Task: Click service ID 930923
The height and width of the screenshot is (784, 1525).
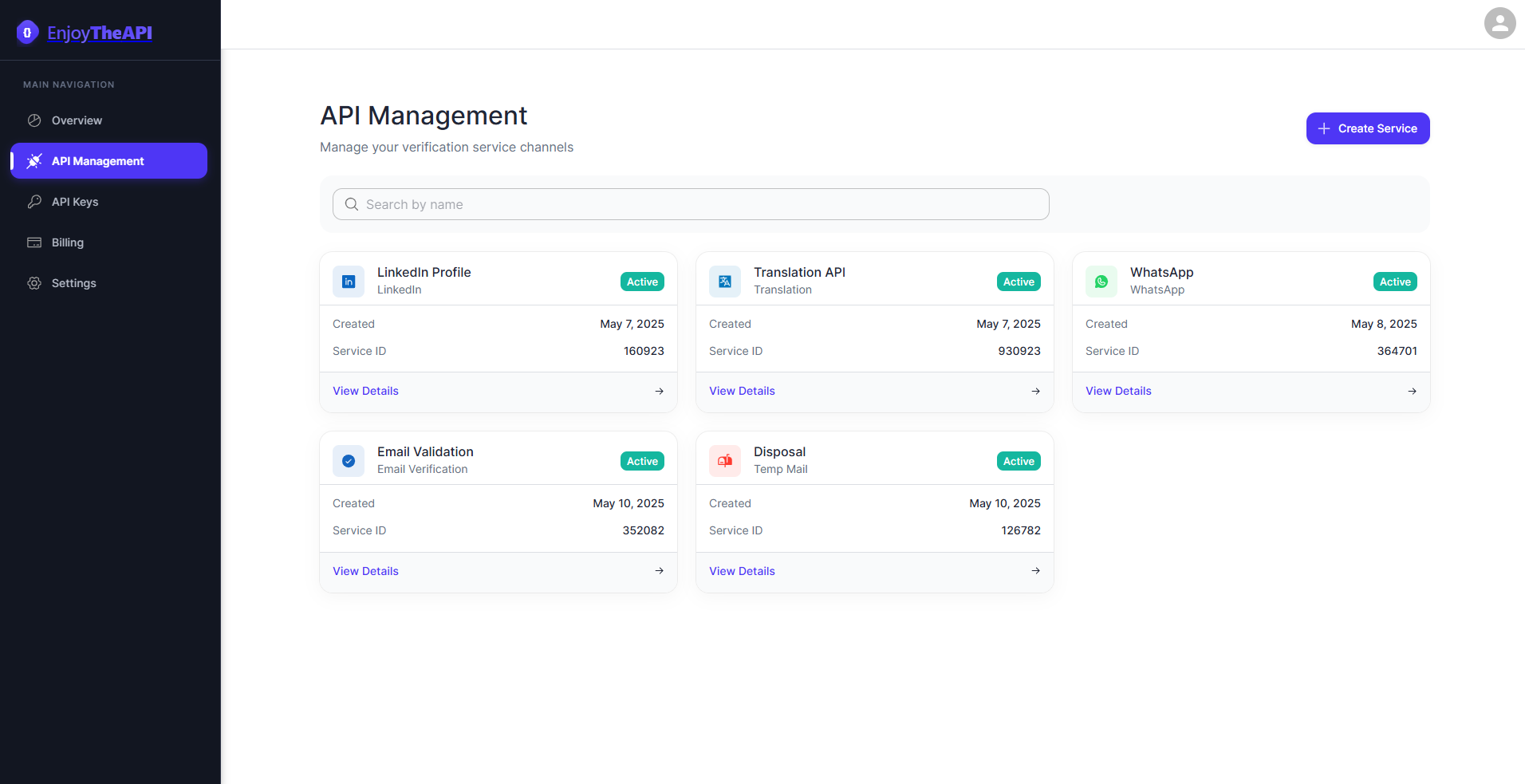Action: [x=1019, y=351]
